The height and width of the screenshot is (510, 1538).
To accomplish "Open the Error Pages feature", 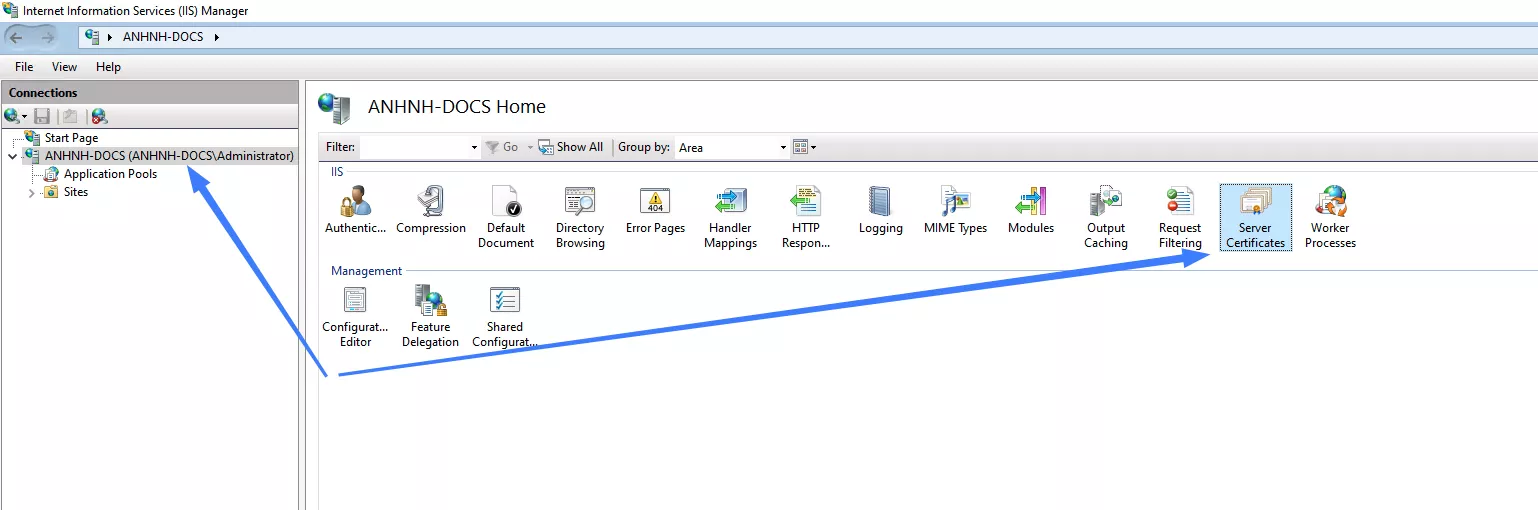I will 655,204.
